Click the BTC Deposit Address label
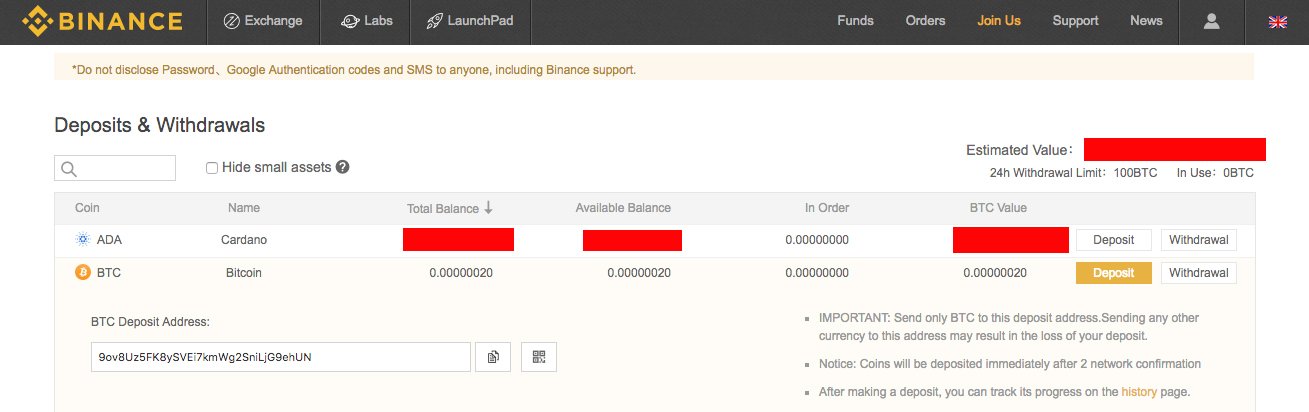The height and width of the screenshot is (412, 1309). click(x=150, y=321)
